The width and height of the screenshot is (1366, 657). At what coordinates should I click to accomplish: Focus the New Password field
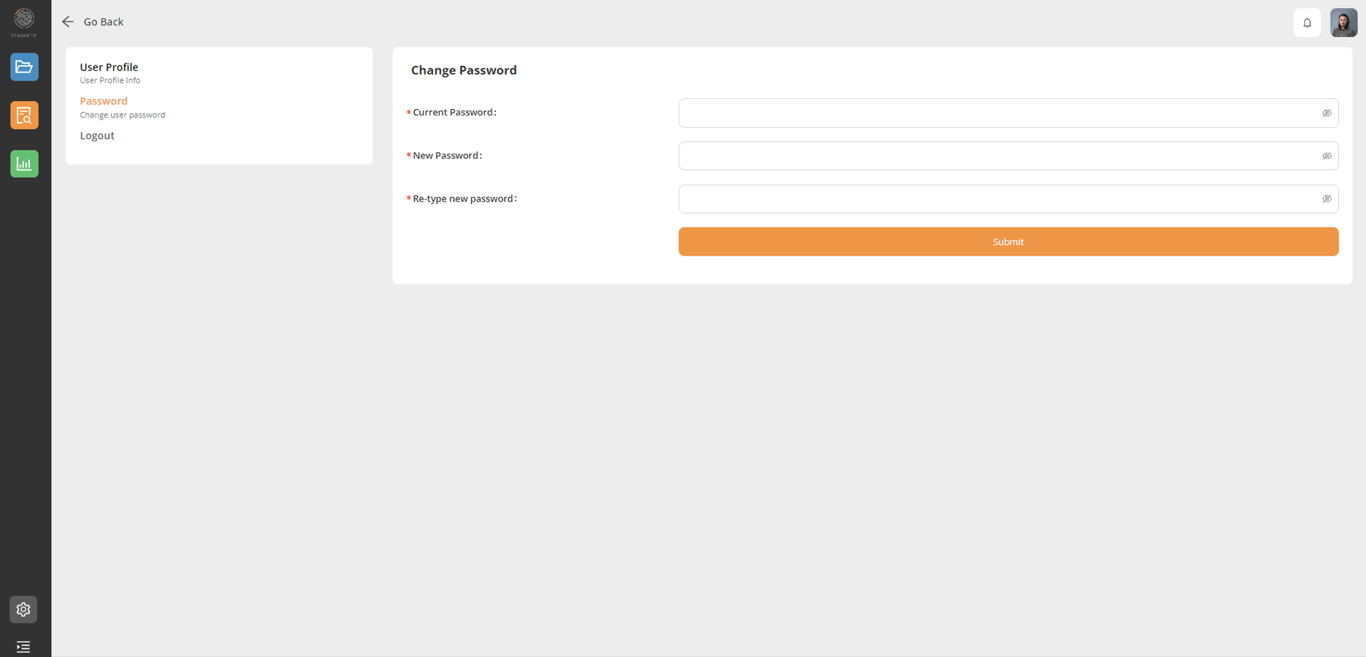1008,156
